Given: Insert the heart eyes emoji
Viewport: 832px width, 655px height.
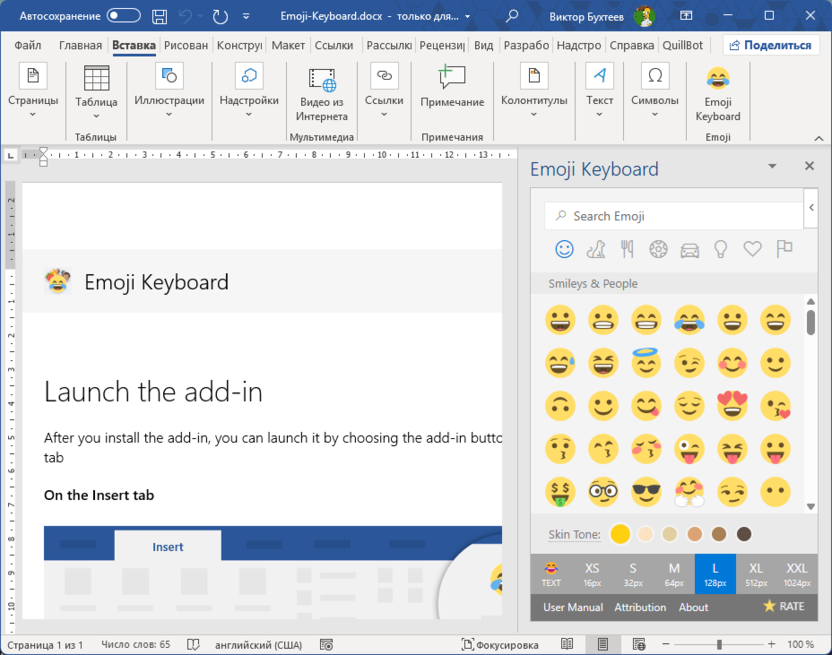Looking at the screenshot, I should tap(732, 405).
